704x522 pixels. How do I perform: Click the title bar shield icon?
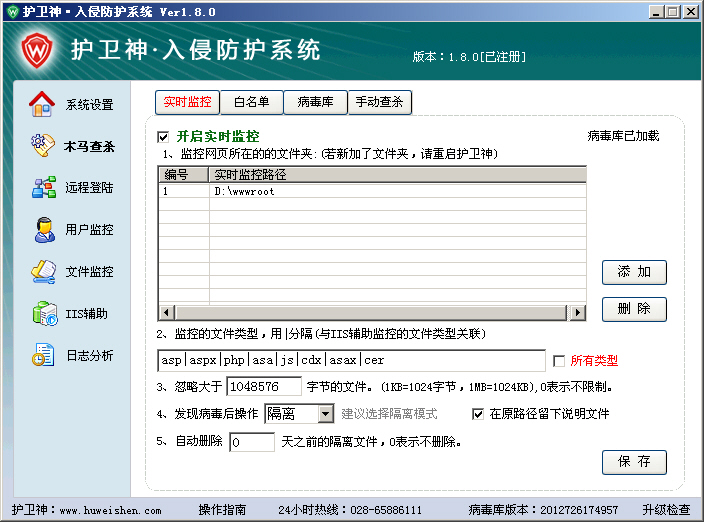coord(13,11)
